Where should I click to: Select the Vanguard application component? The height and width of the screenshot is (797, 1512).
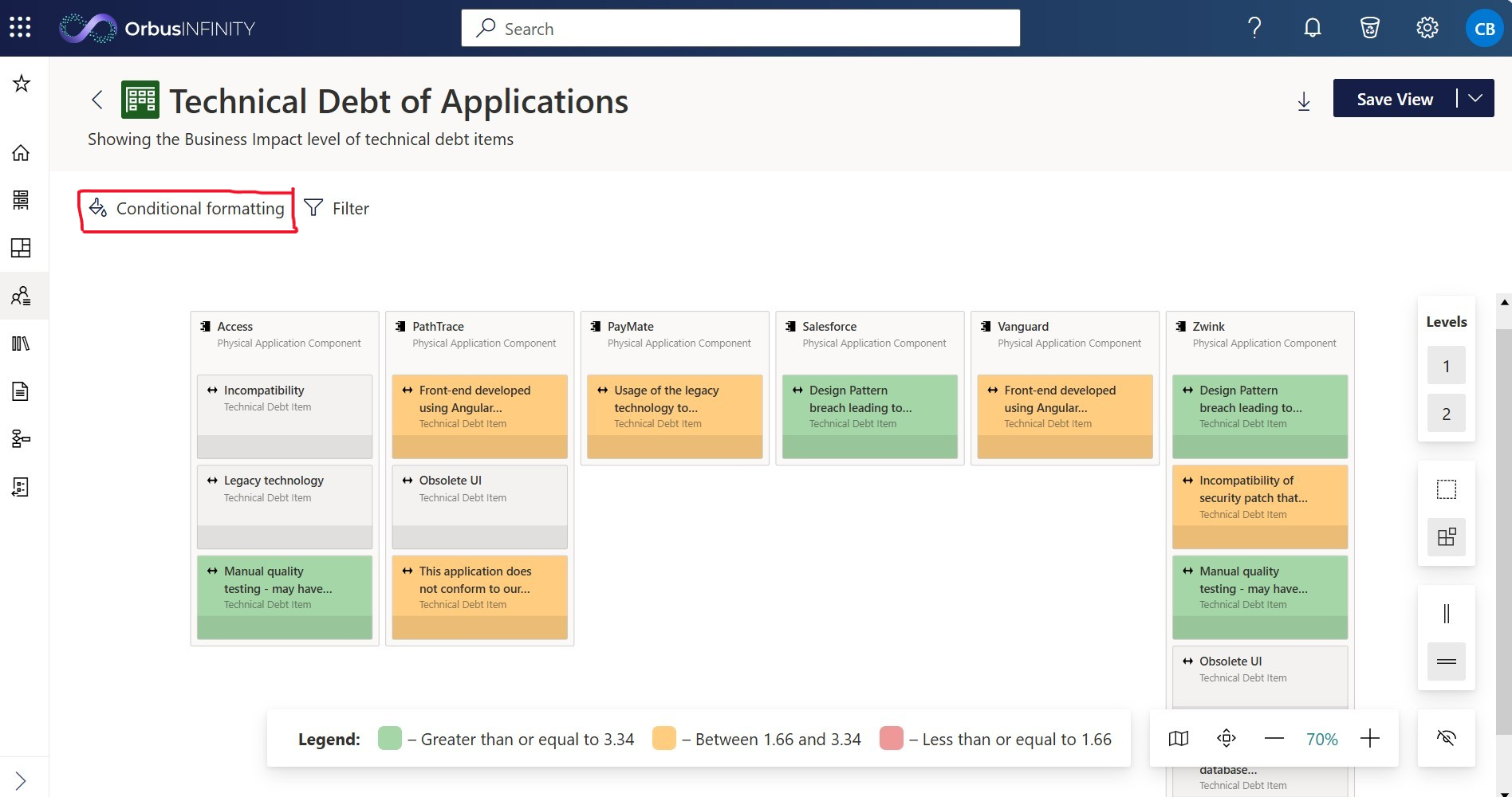pos(1065,335)
